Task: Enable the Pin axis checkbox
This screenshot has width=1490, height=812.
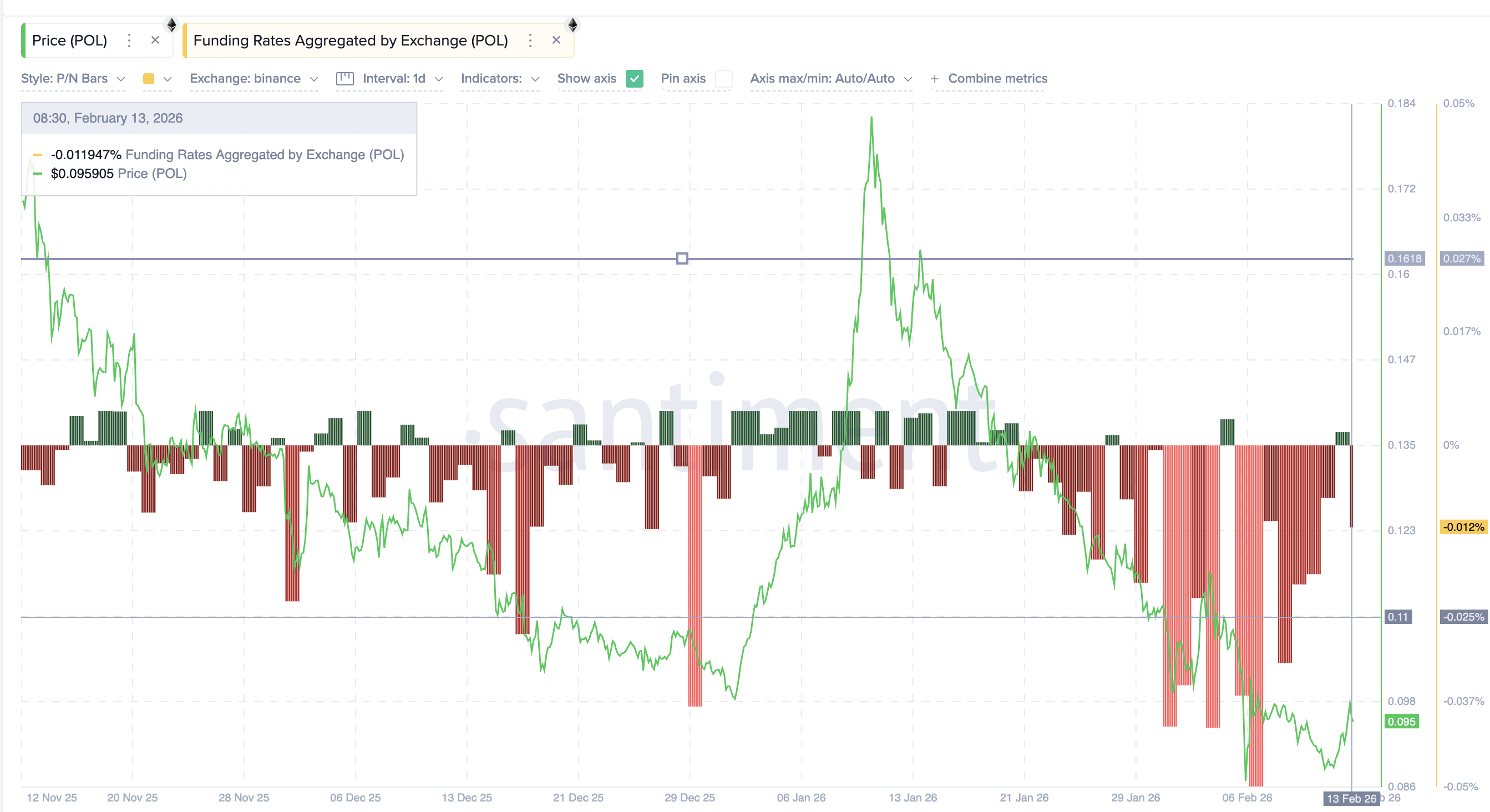Action: [x=723, y=79]
